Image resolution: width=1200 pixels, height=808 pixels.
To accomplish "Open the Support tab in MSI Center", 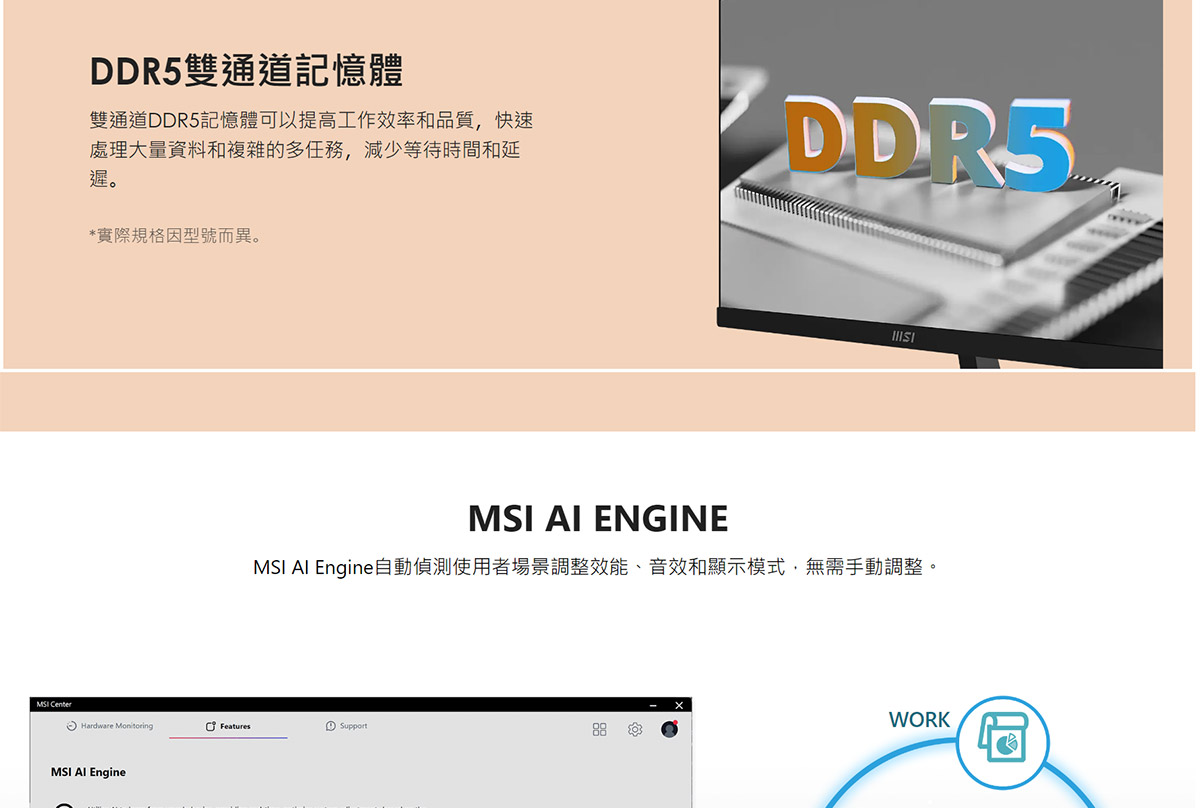I will coord(346,726).
